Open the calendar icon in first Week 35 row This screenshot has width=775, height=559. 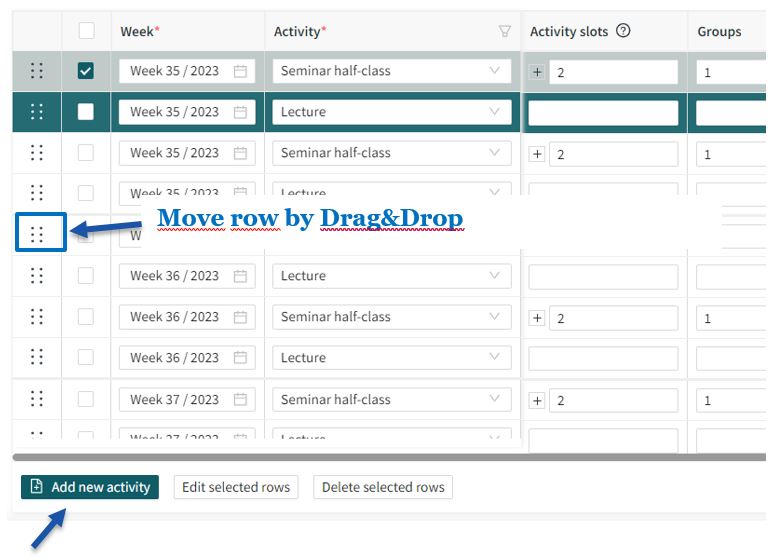coord(240,71)
